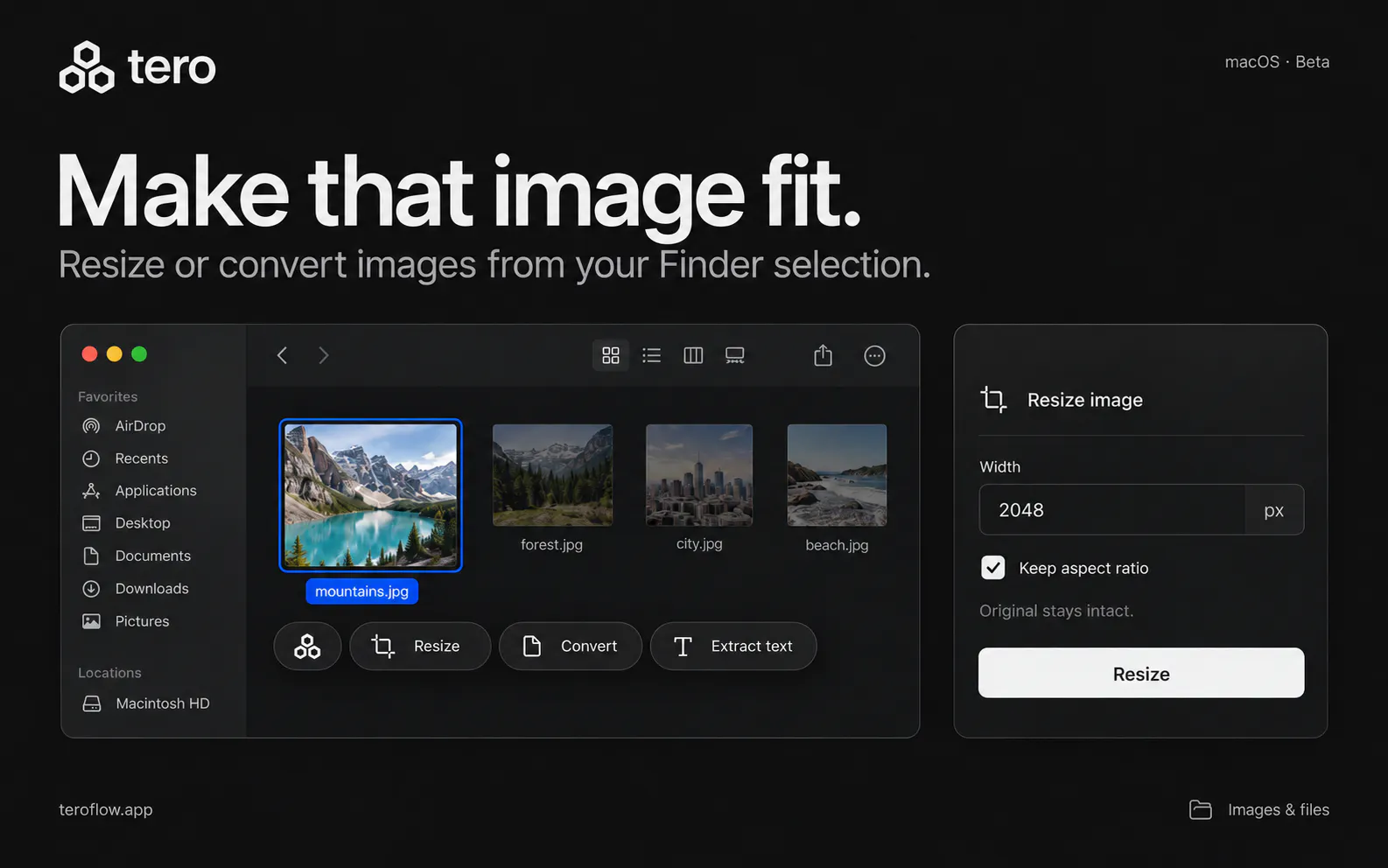
Task: Click the Extract text action button
Action: pos(733,647)
